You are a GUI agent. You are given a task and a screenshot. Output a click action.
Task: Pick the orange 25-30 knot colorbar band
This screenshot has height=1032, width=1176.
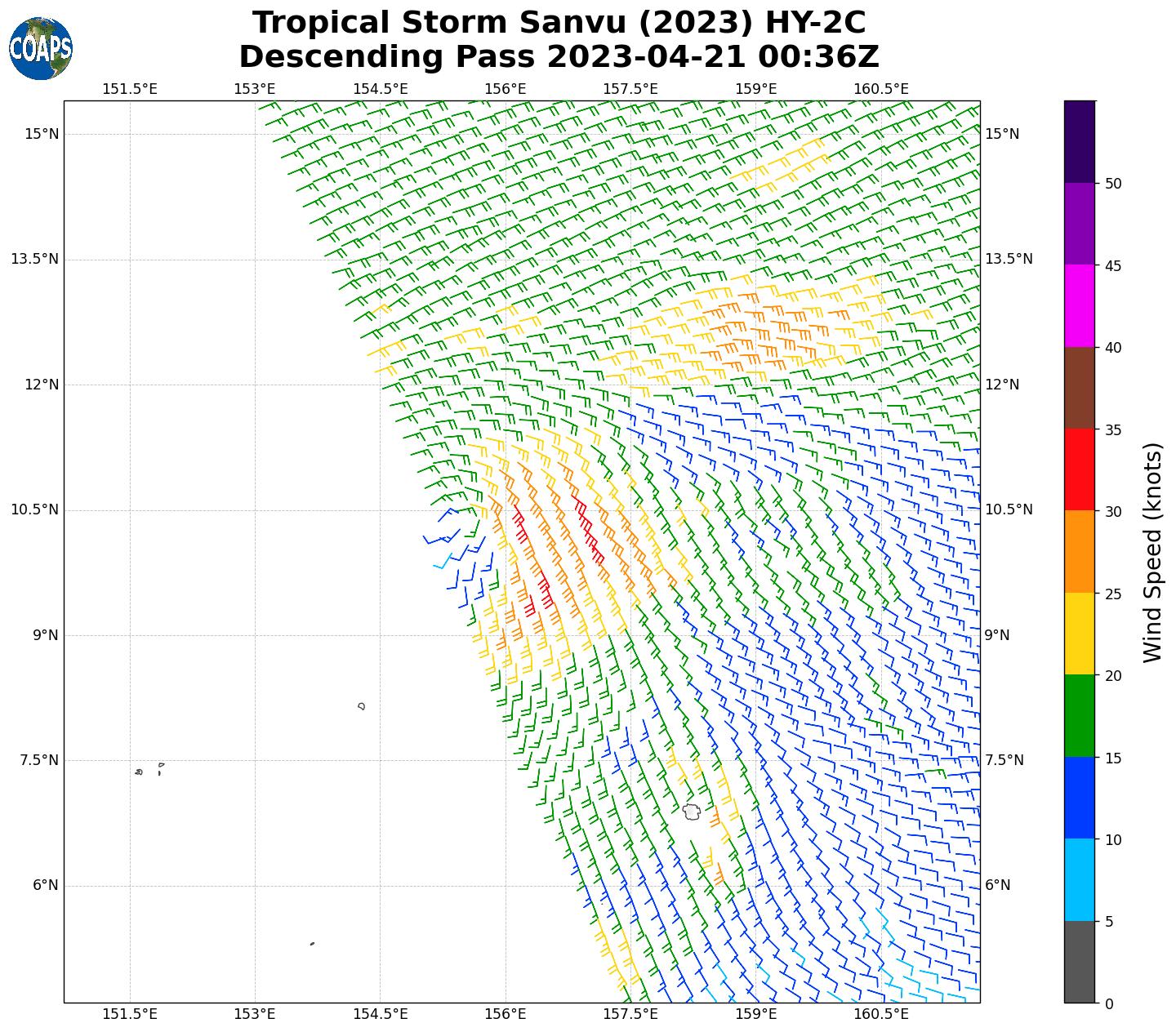[x=1080, y=552]
